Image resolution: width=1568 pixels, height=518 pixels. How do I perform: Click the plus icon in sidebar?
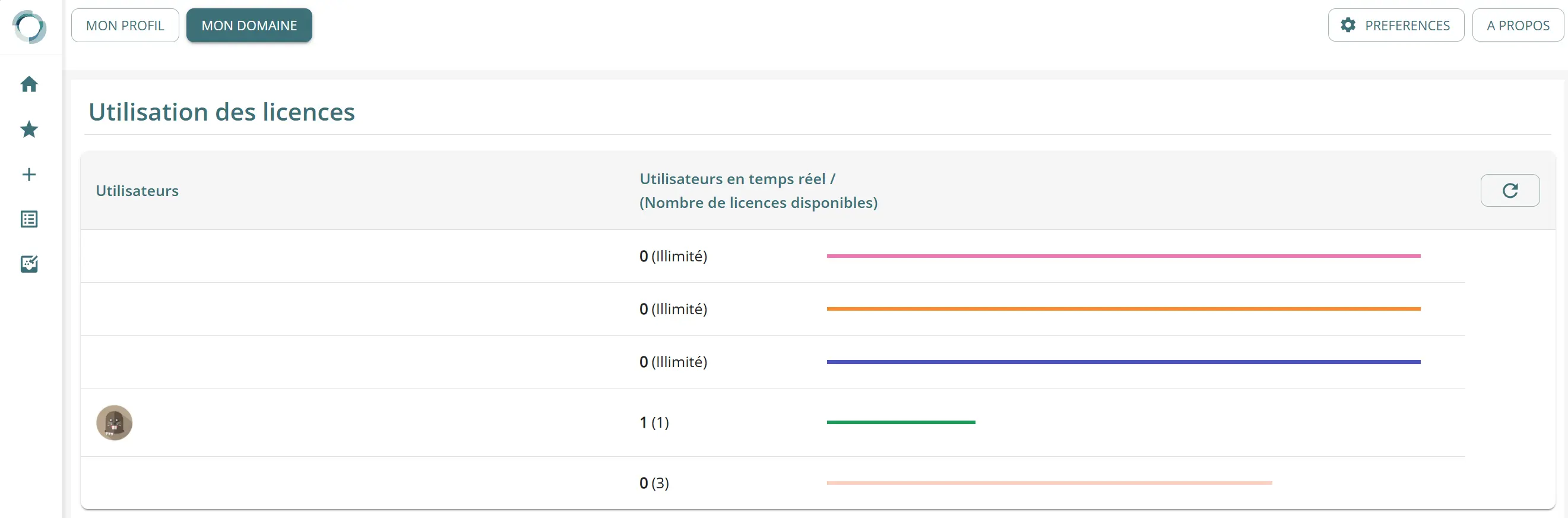[x=29, y=175]
